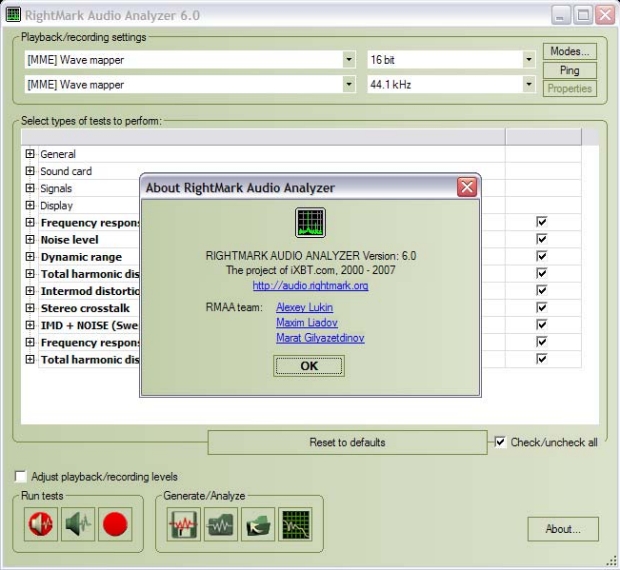620x570 pixels.
Task: Expand the Sound card tree node
Action: pyautogui.click(x=30, y=171)
